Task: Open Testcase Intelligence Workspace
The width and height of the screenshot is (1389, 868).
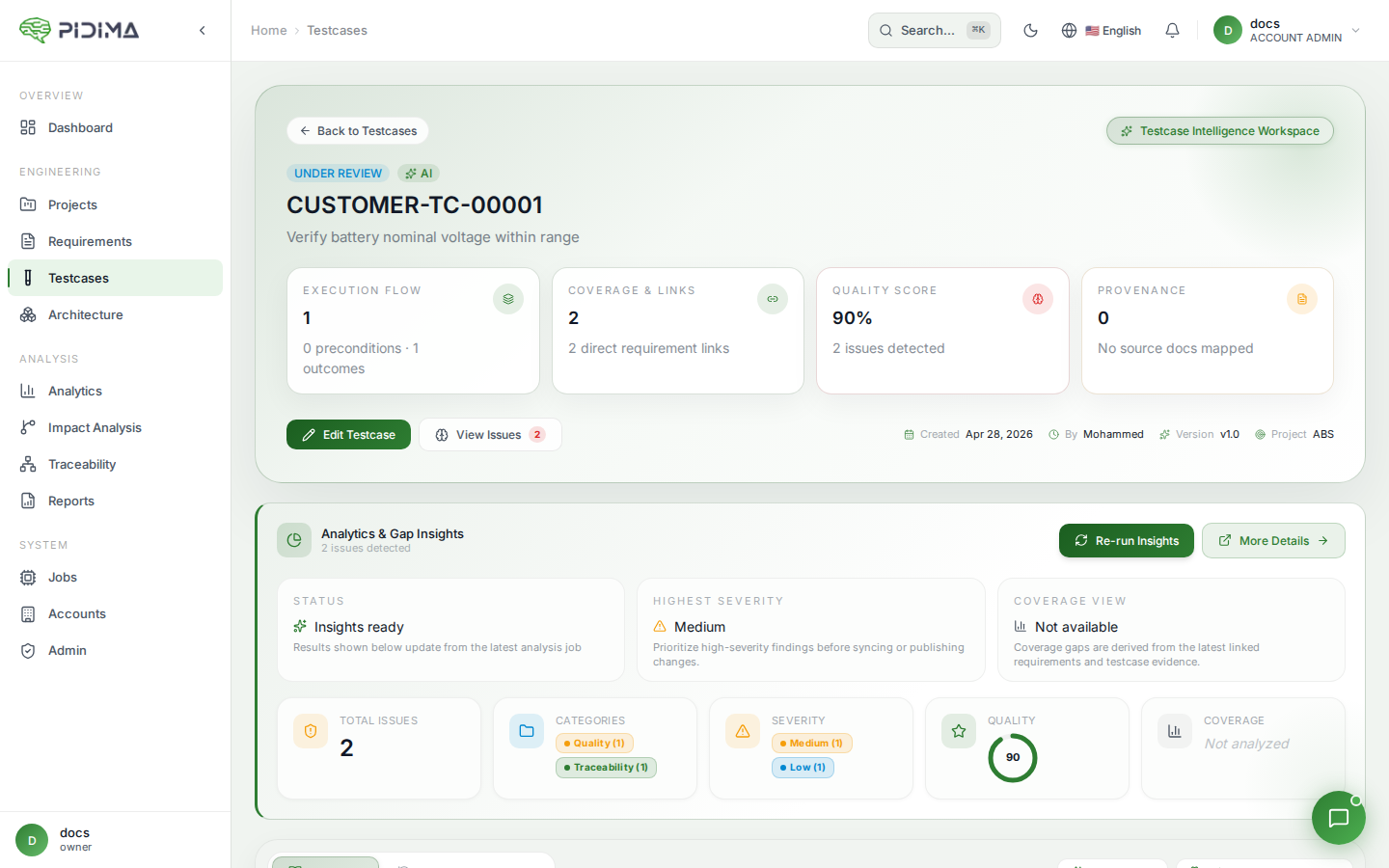Action: click(1220, 130)
